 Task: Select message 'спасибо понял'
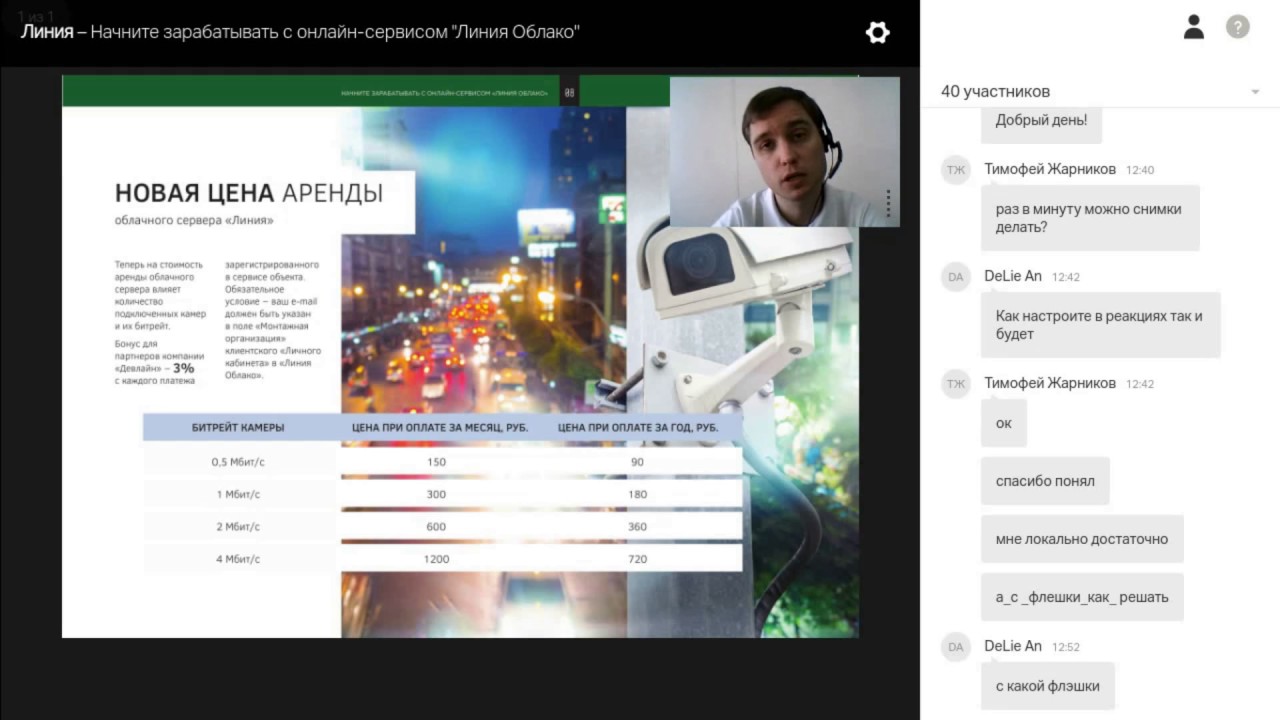(x=1045, y=481)
